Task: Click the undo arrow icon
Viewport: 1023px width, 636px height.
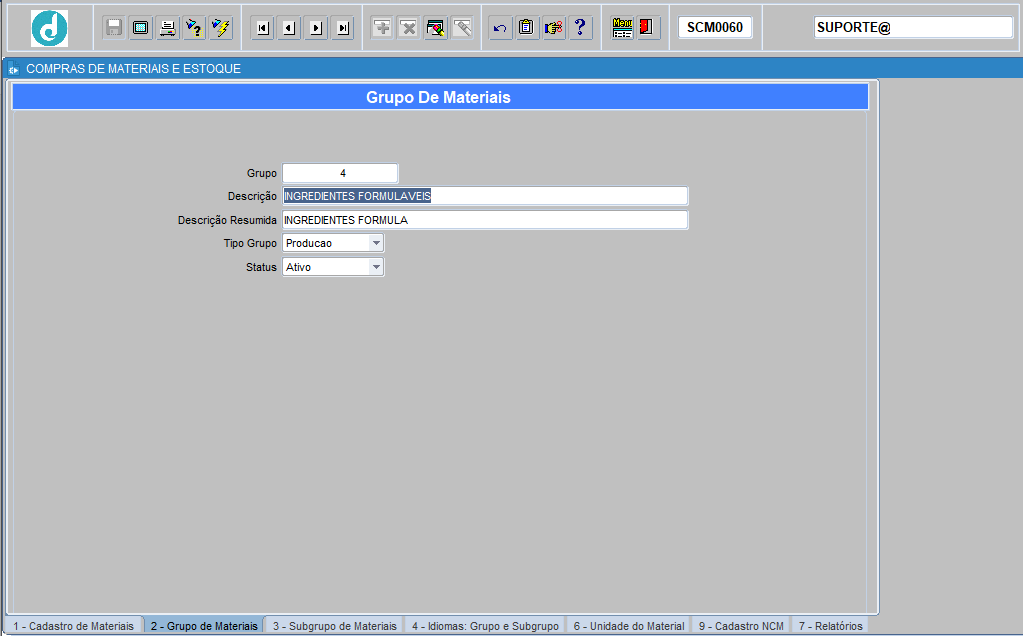Action: point(500,28)
